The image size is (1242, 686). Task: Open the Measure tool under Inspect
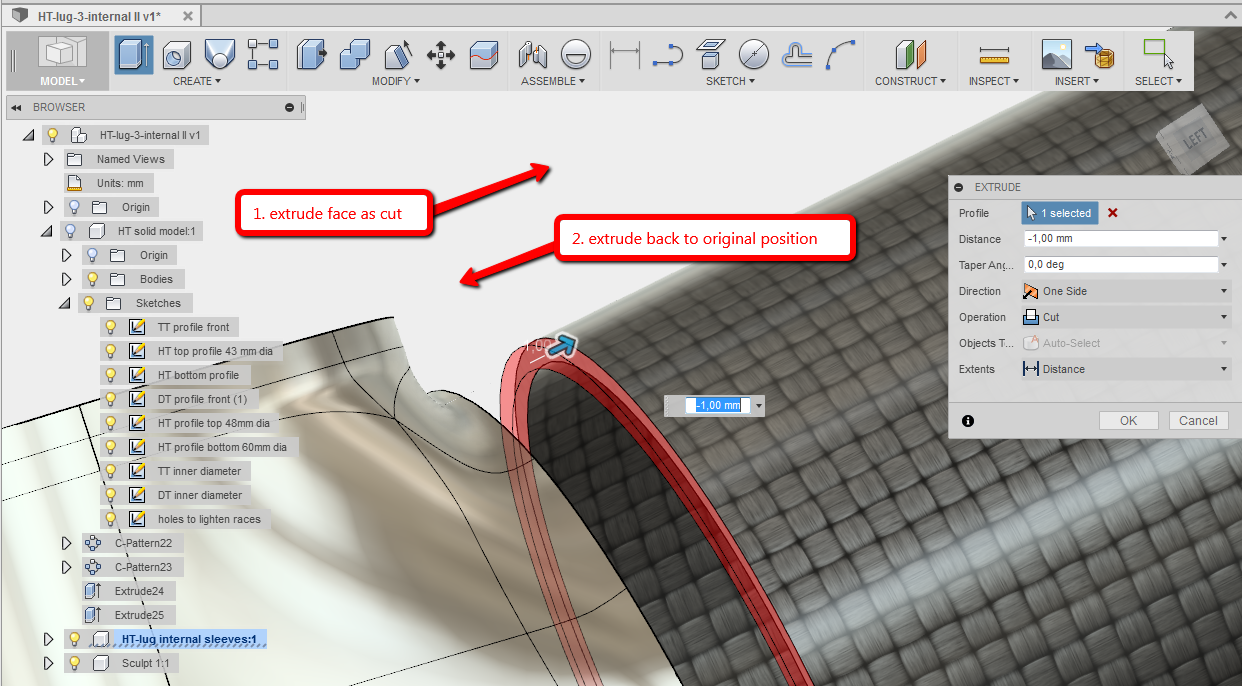994,57
